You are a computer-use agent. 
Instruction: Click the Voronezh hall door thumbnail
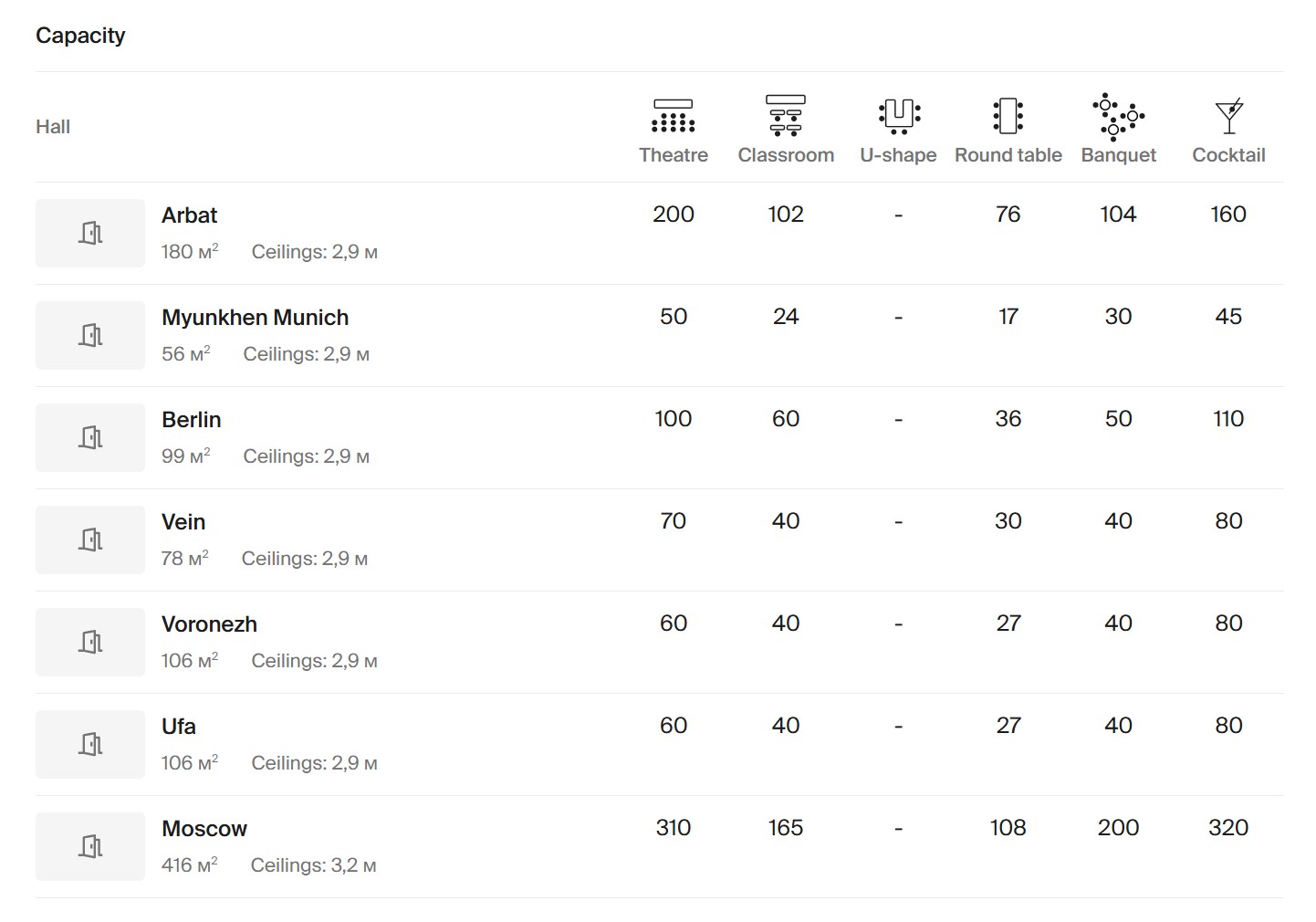click(x=90, y=643)
